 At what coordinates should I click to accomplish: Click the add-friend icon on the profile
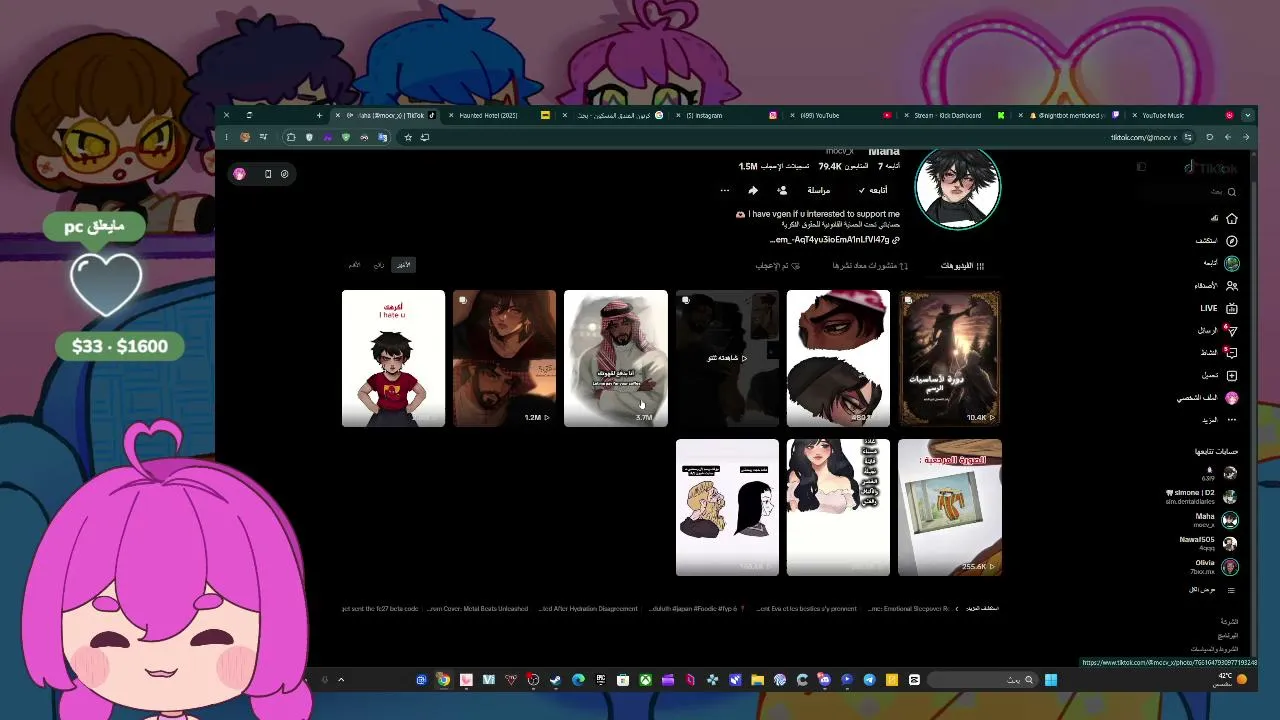(782, 190)
